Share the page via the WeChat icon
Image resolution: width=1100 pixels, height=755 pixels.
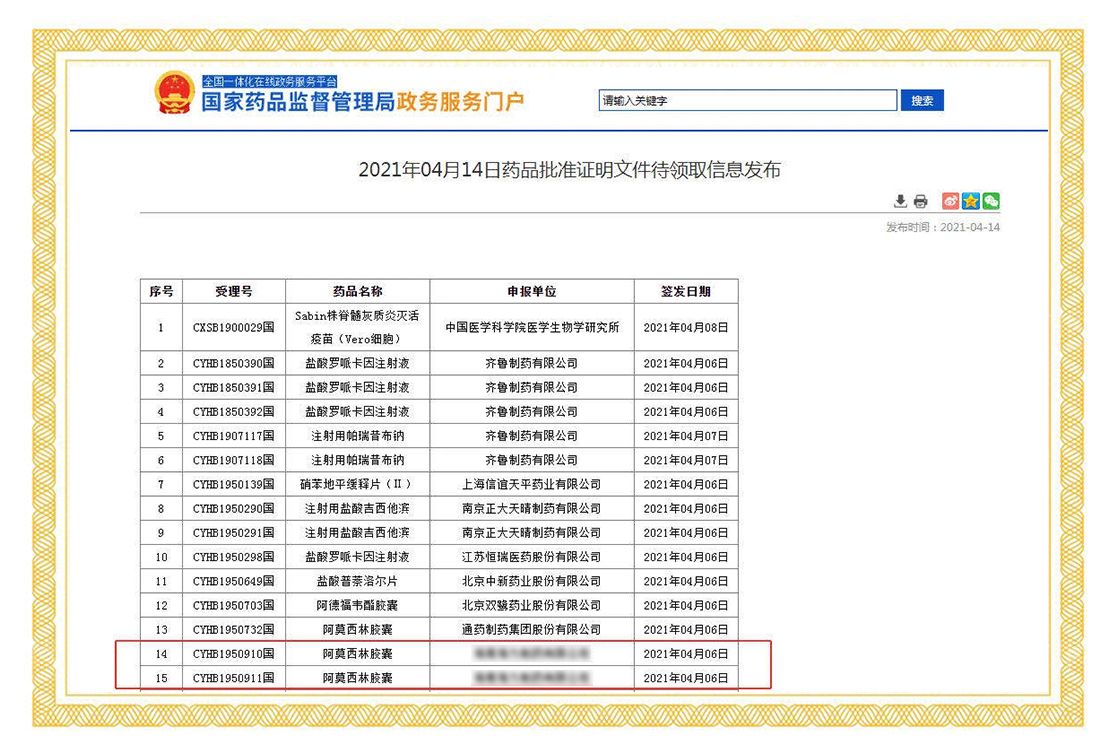click(991, 201)
